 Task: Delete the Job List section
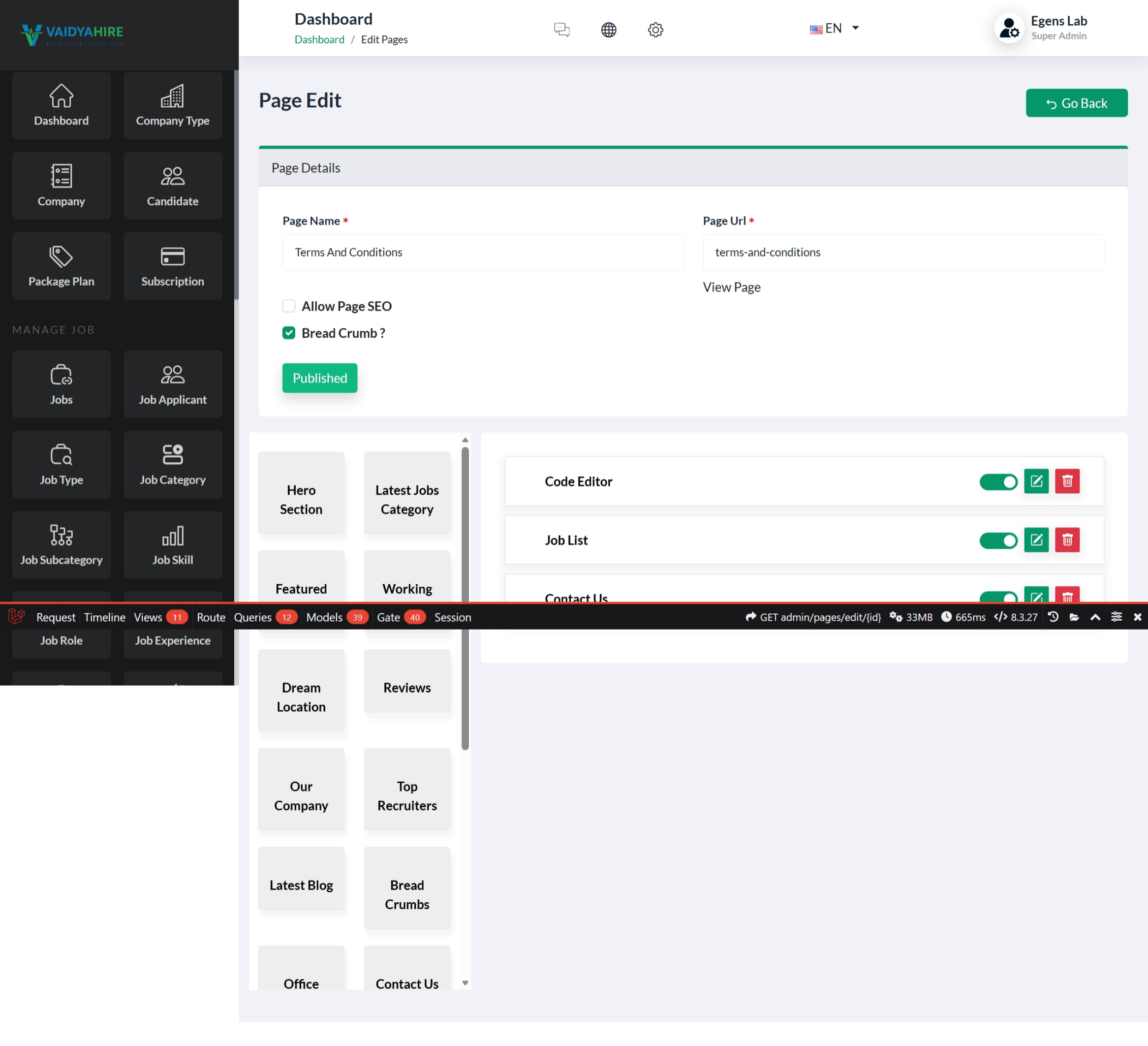[x=1067, y=539]
